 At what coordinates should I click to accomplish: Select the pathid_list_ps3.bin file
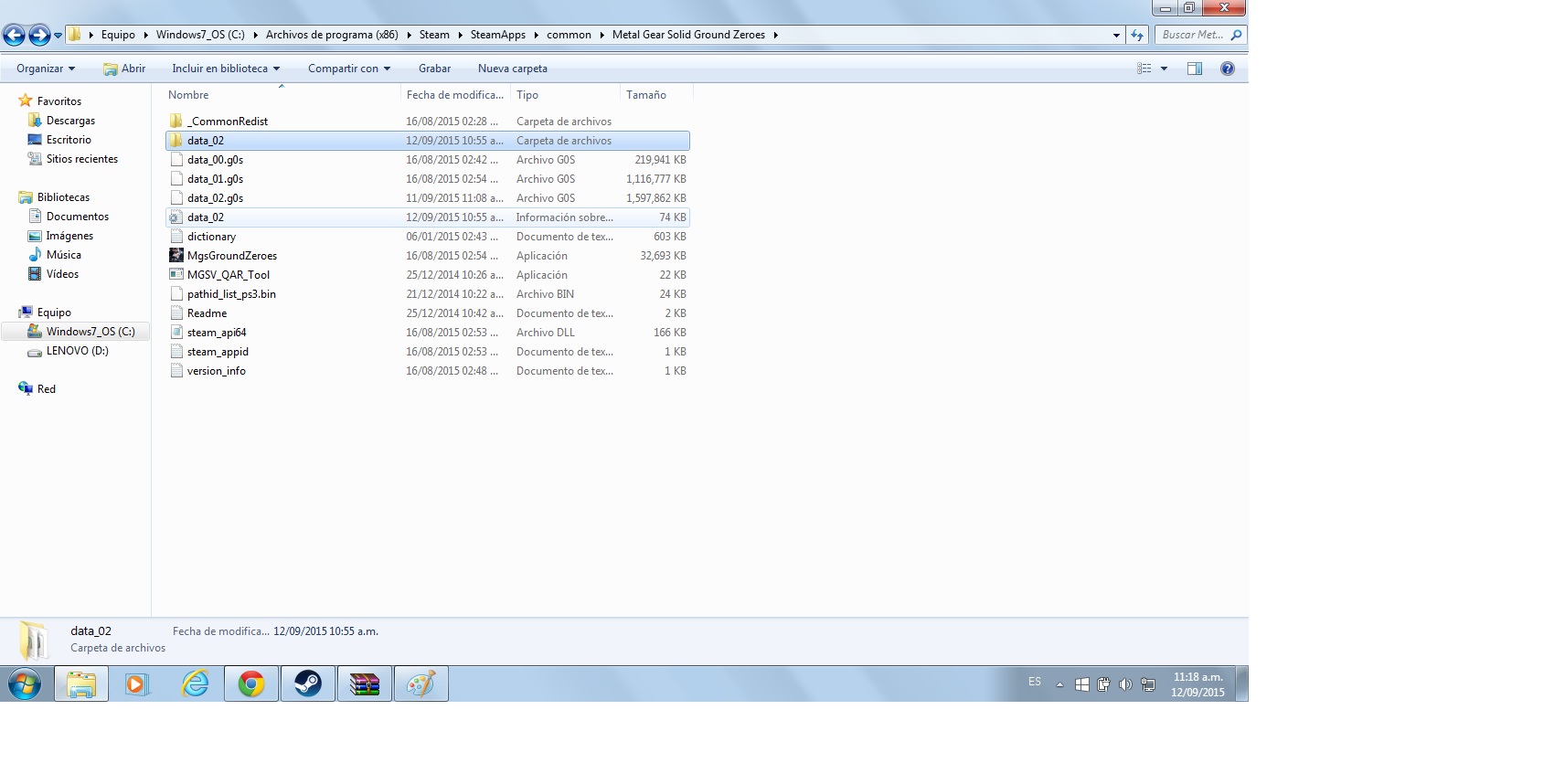pyautogui.click(x=427, y=294)
